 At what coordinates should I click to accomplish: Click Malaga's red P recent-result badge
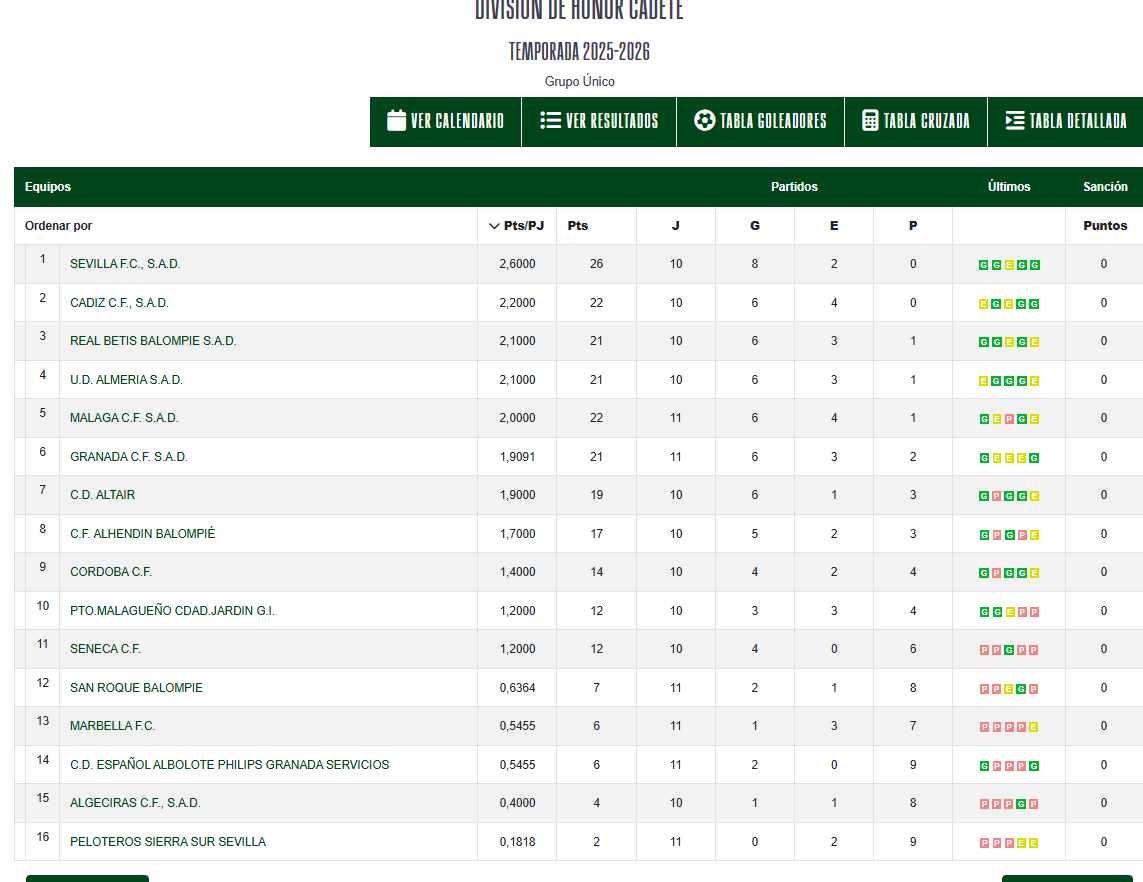[1009, 419]
